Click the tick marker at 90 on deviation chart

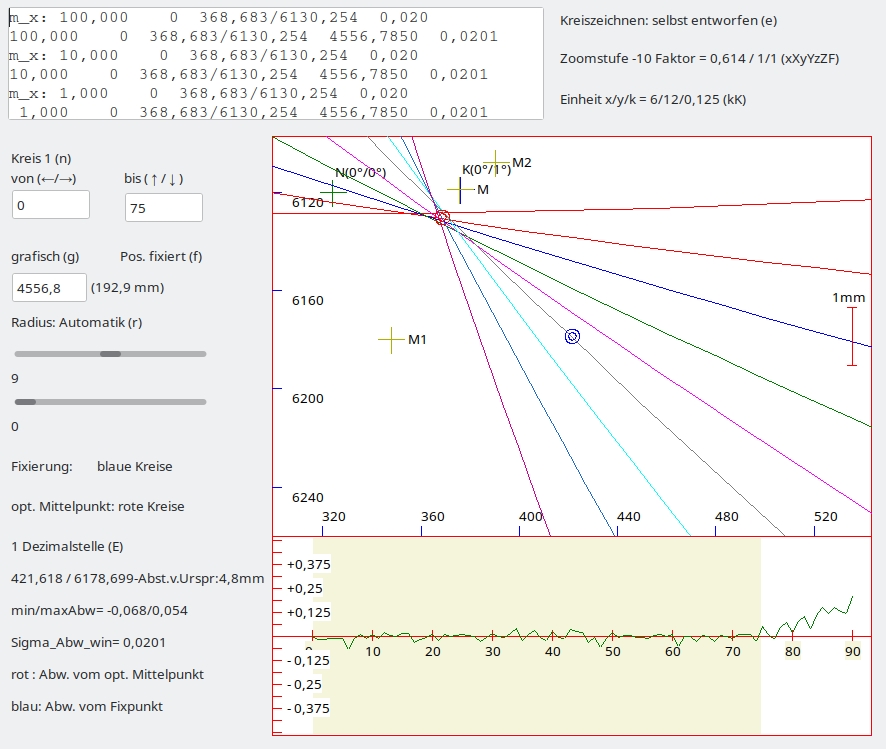852,635
